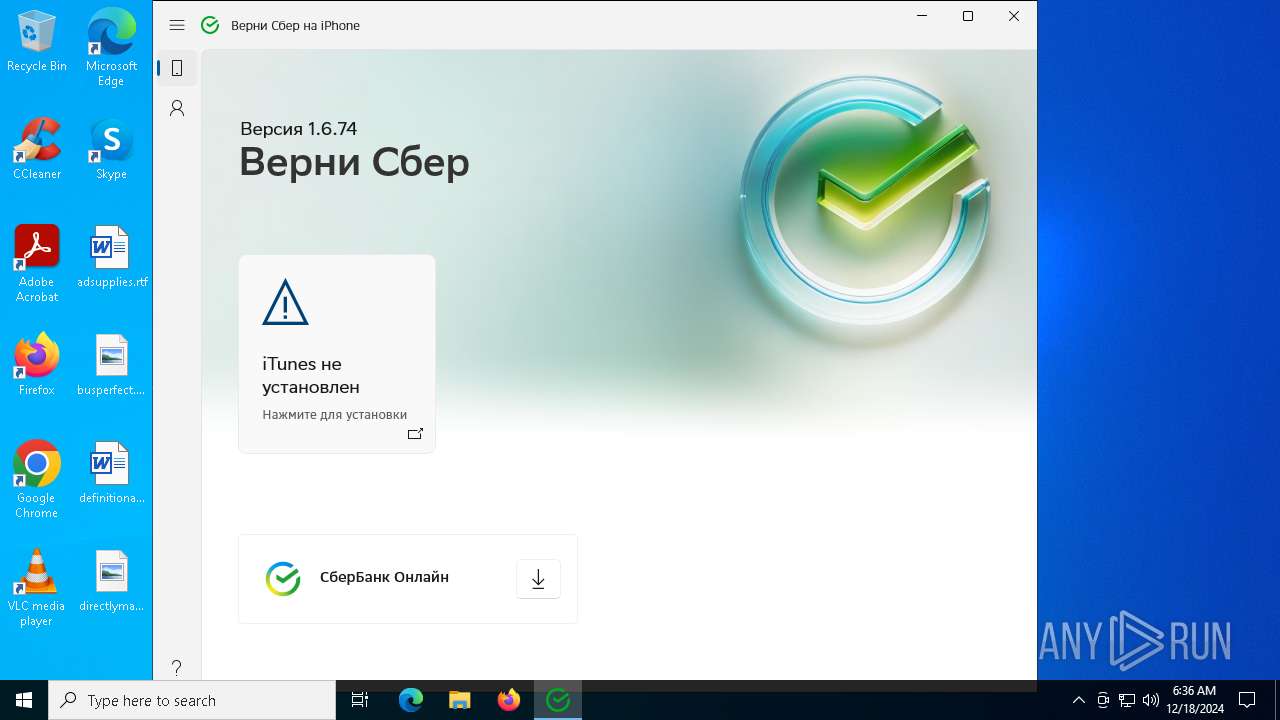
Task: Open File Explorer from the taskbar
Action: [460, 700]
